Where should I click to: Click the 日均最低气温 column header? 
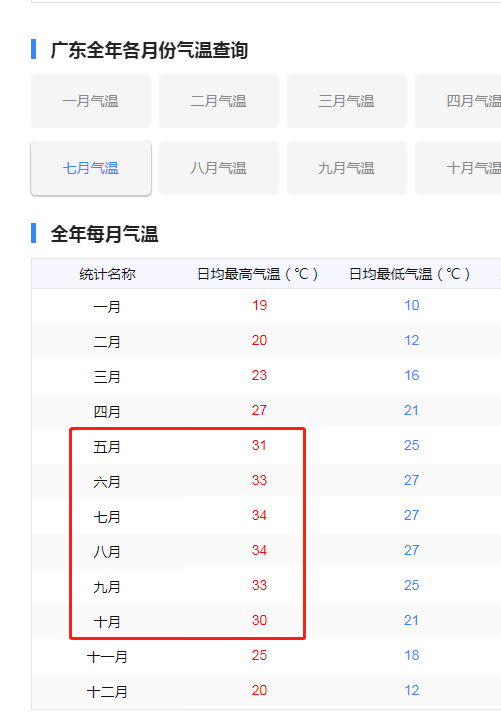point(409,274)
